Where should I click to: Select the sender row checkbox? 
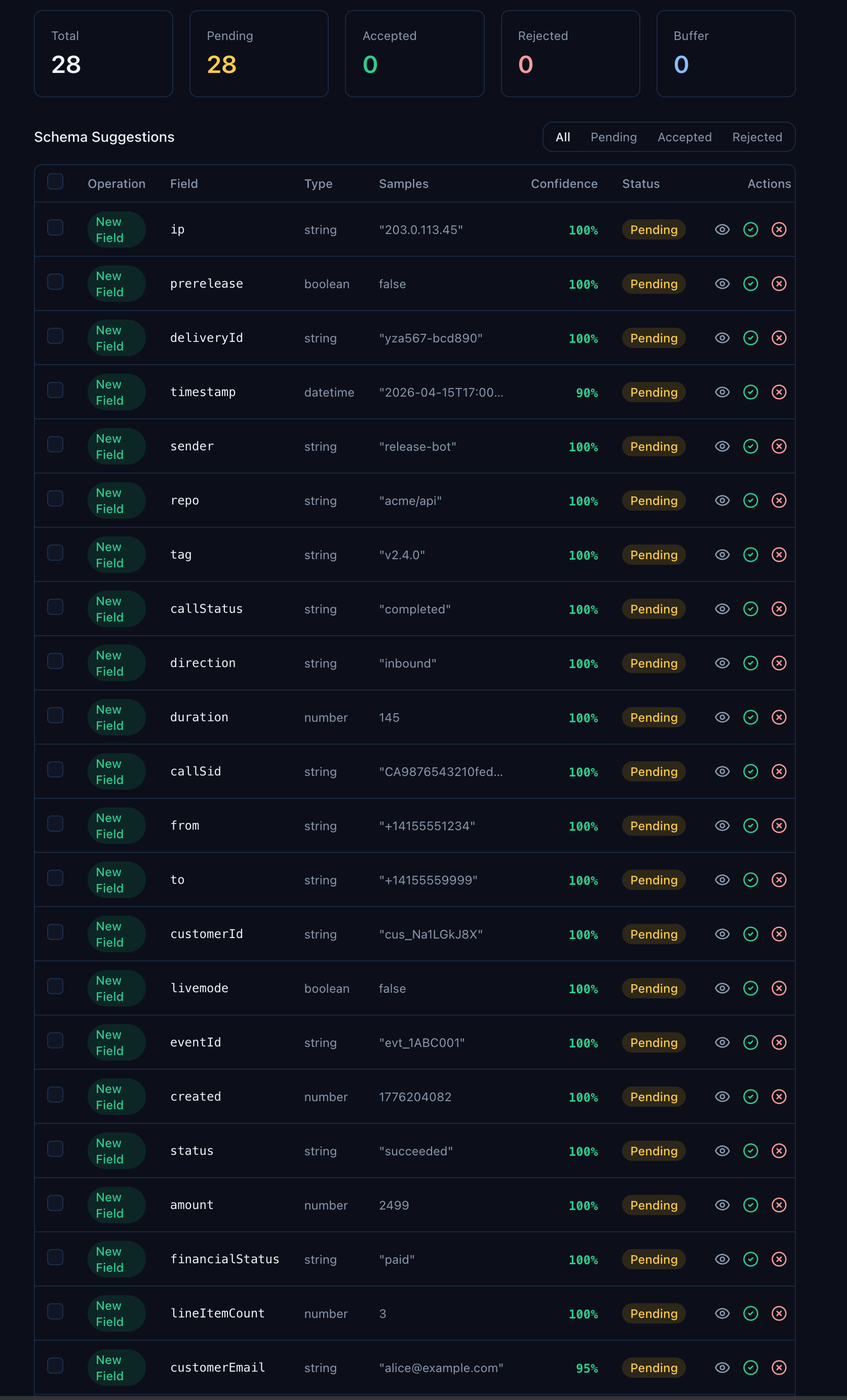(55, 444)
